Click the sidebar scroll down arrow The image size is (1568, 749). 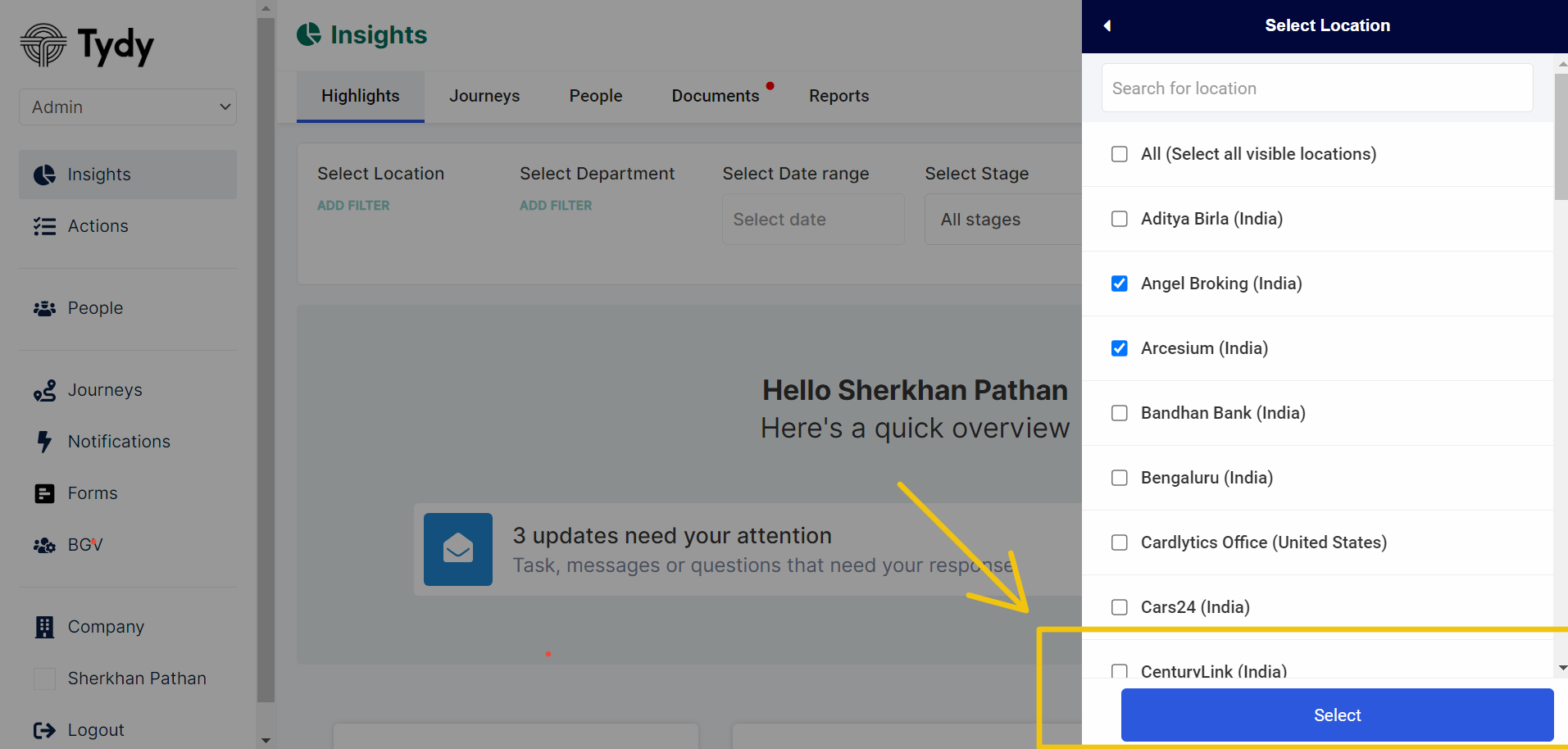tap(266, 740)
